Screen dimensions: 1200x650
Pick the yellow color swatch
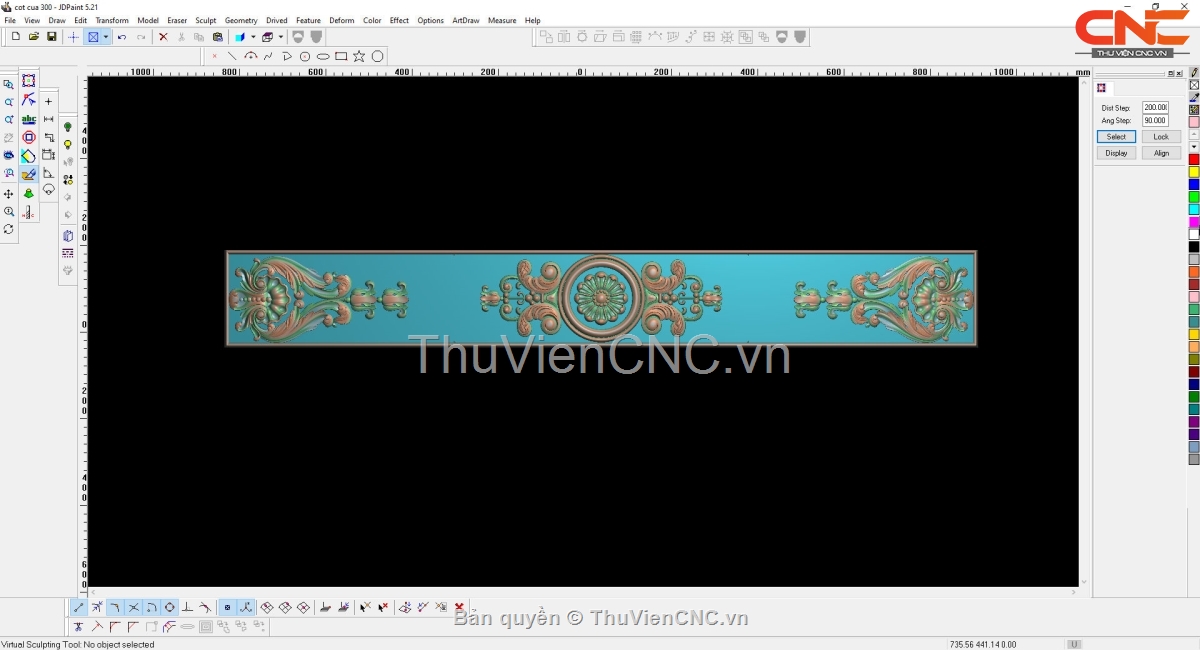tap(1193, 172)
